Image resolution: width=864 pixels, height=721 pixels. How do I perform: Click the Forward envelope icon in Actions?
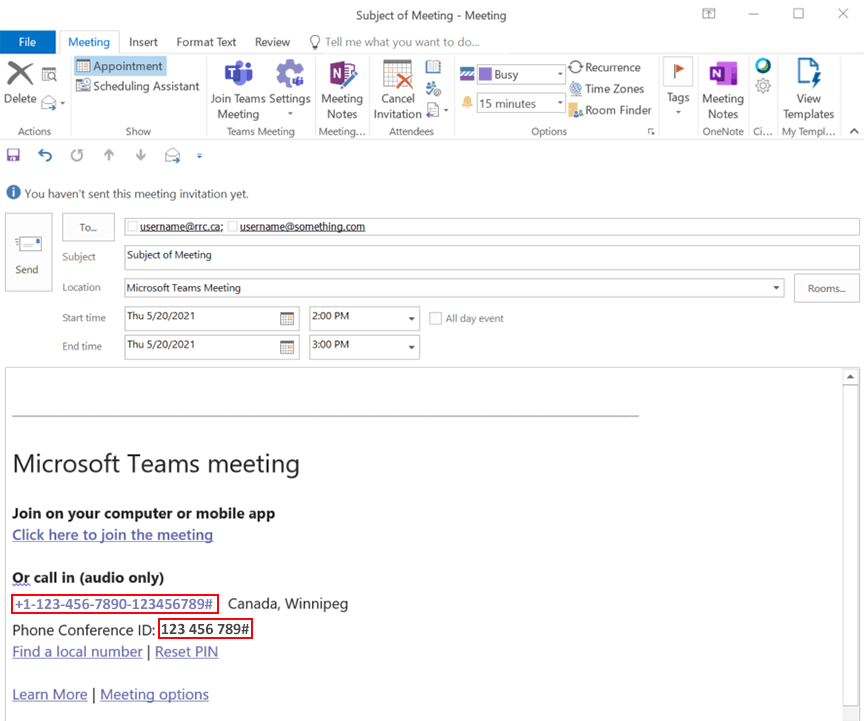click(x=49, y=103)
